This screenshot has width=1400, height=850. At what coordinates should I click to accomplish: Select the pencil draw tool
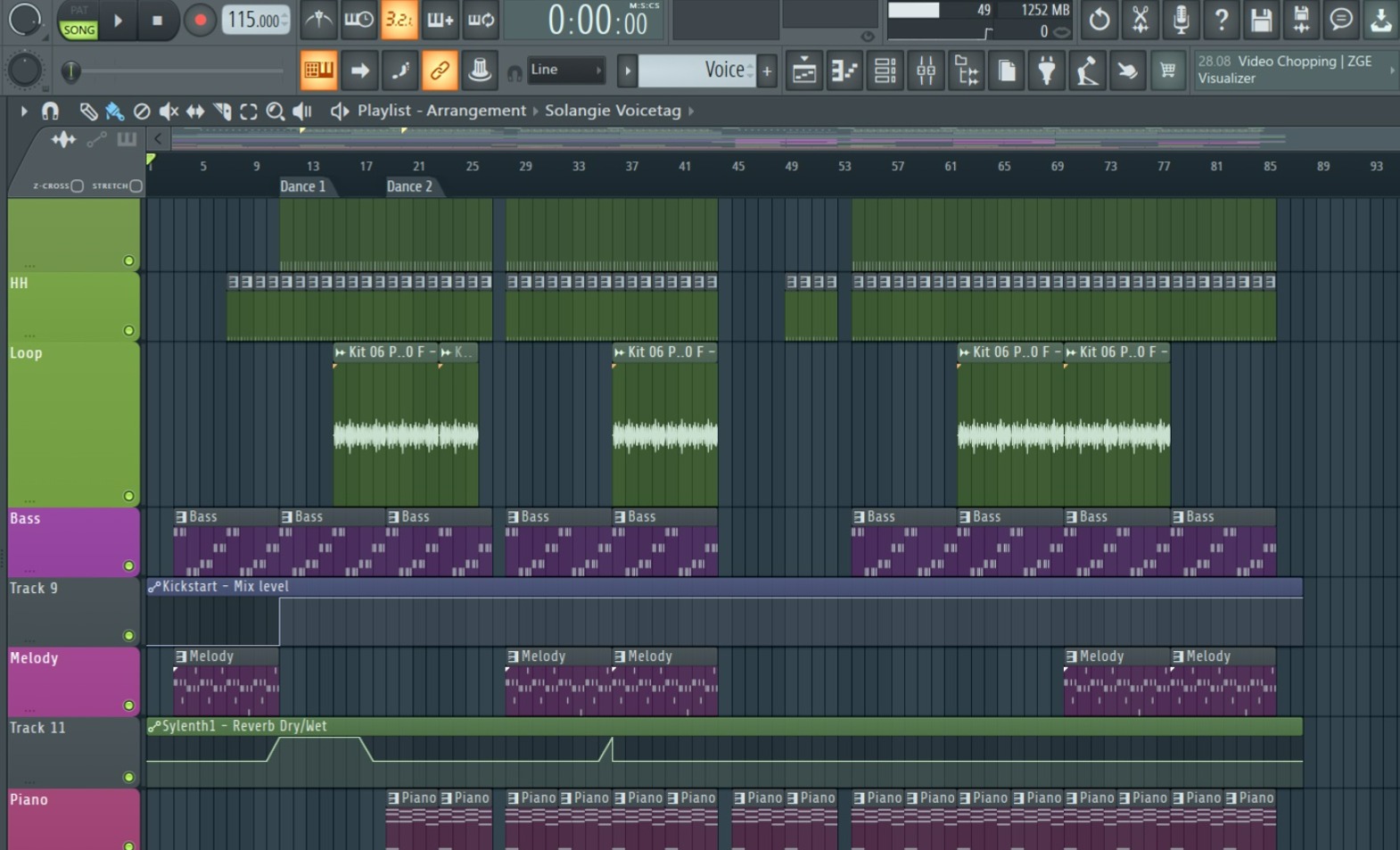click(x=87, y=111)
